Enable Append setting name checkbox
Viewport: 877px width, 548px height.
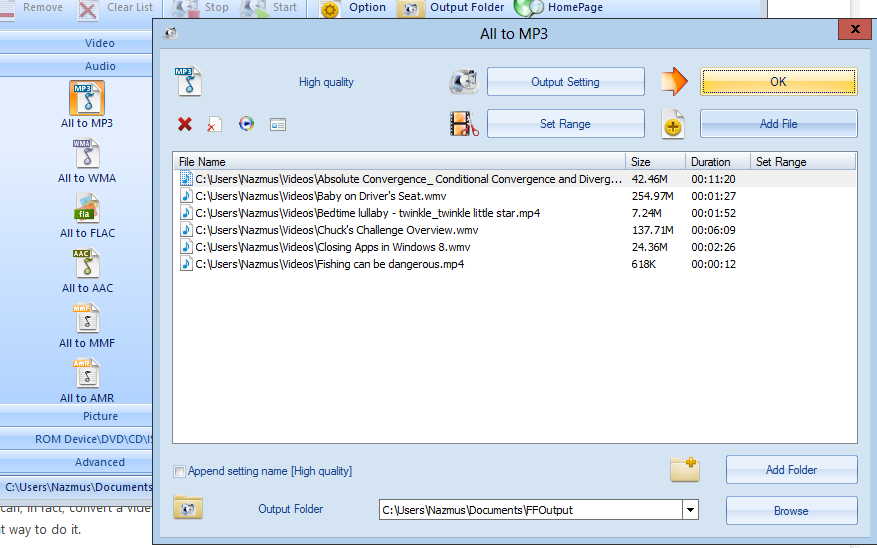(x=180, y=471)
